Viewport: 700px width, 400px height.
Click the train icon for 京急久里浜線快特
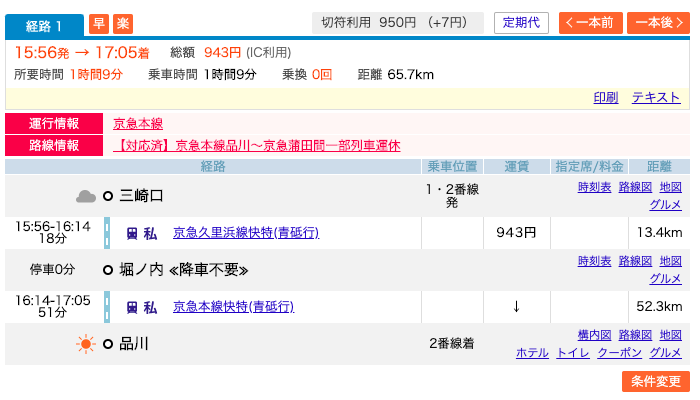132,233
